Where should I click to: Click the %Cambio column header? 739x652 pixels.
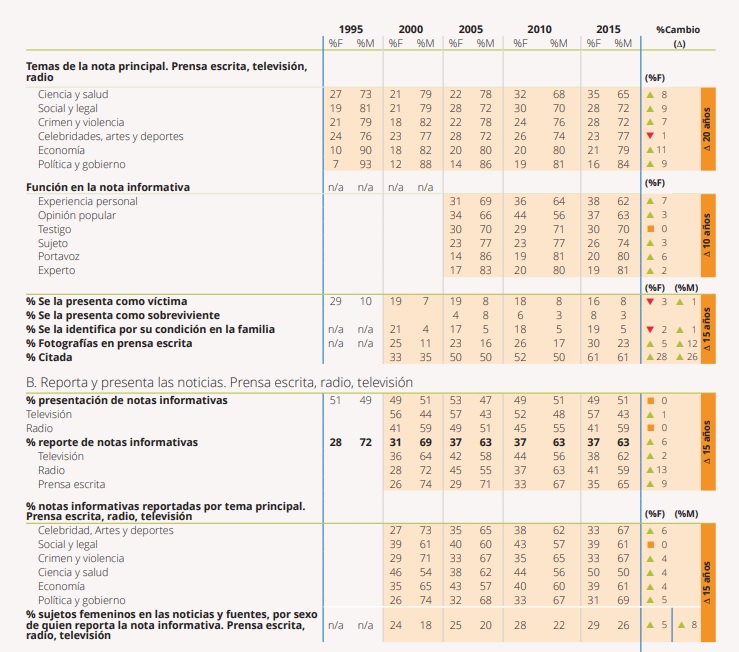678,30
